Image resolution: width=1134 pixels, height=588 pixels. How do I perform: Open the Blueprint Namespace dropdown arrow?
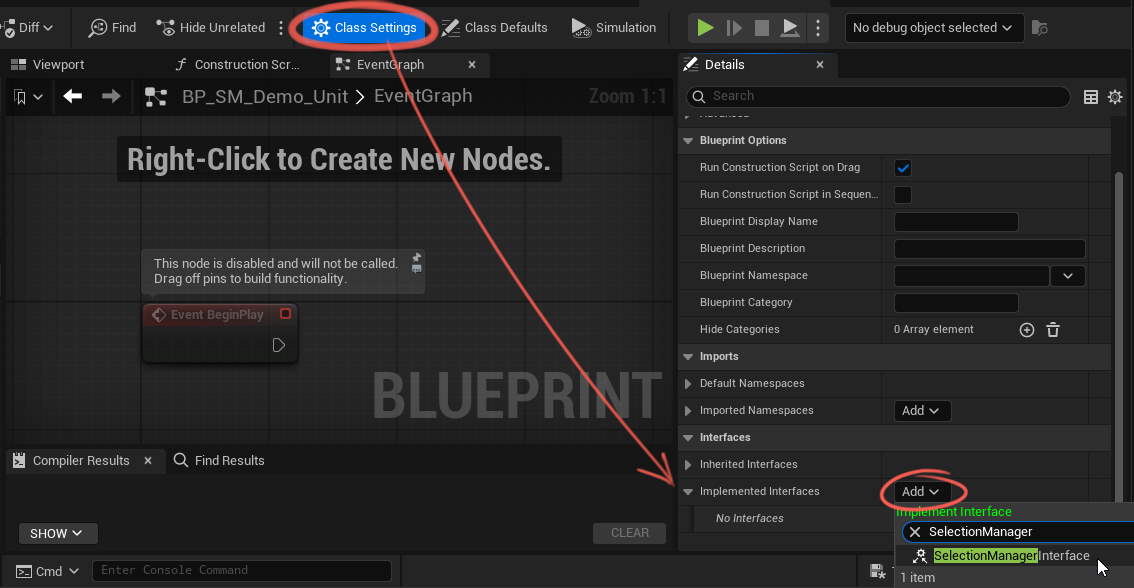pos(1067,276)
